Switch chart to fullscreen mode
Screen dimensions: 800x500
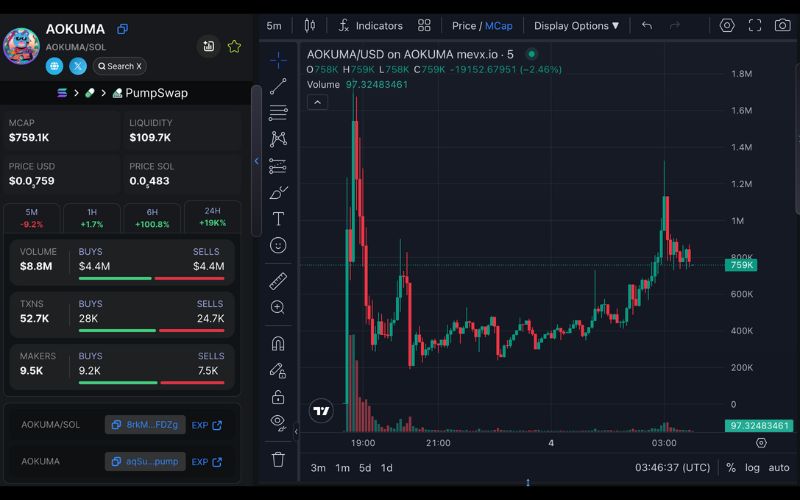coord(755,26)
